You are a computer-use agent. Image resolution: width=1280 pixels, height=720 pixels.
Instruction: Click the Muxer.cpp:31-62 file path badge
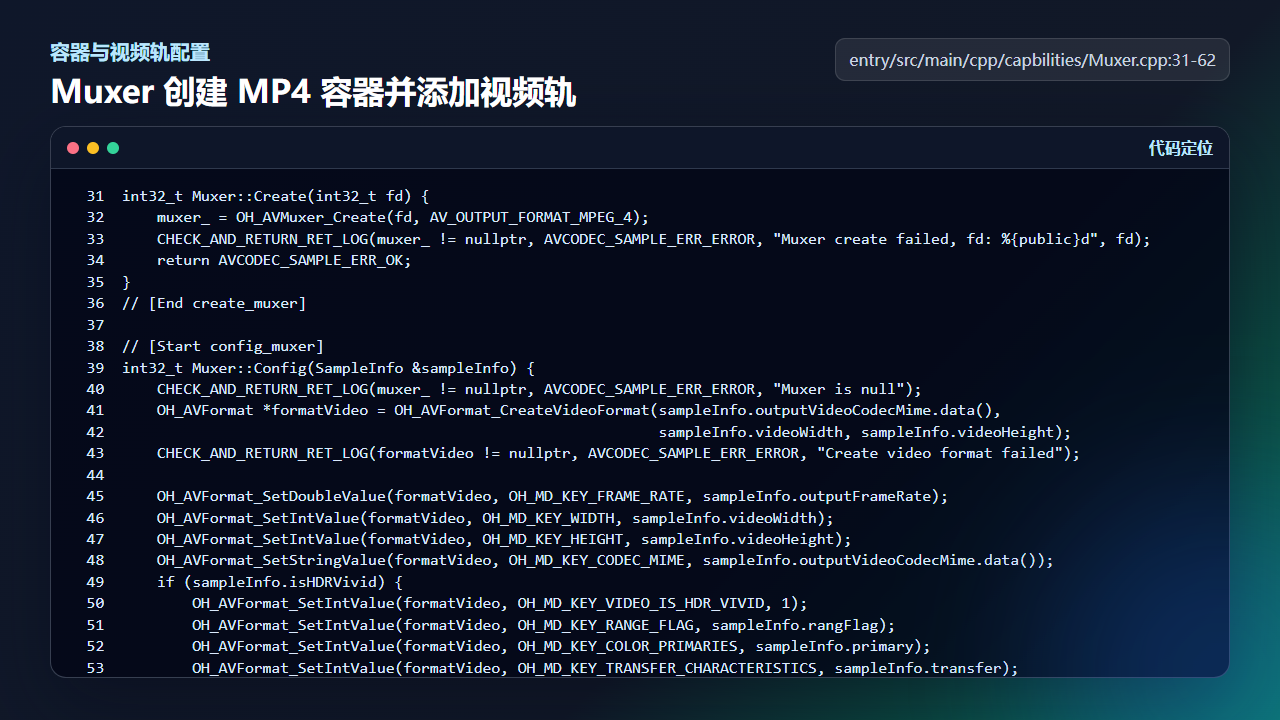click(1032, 60)
